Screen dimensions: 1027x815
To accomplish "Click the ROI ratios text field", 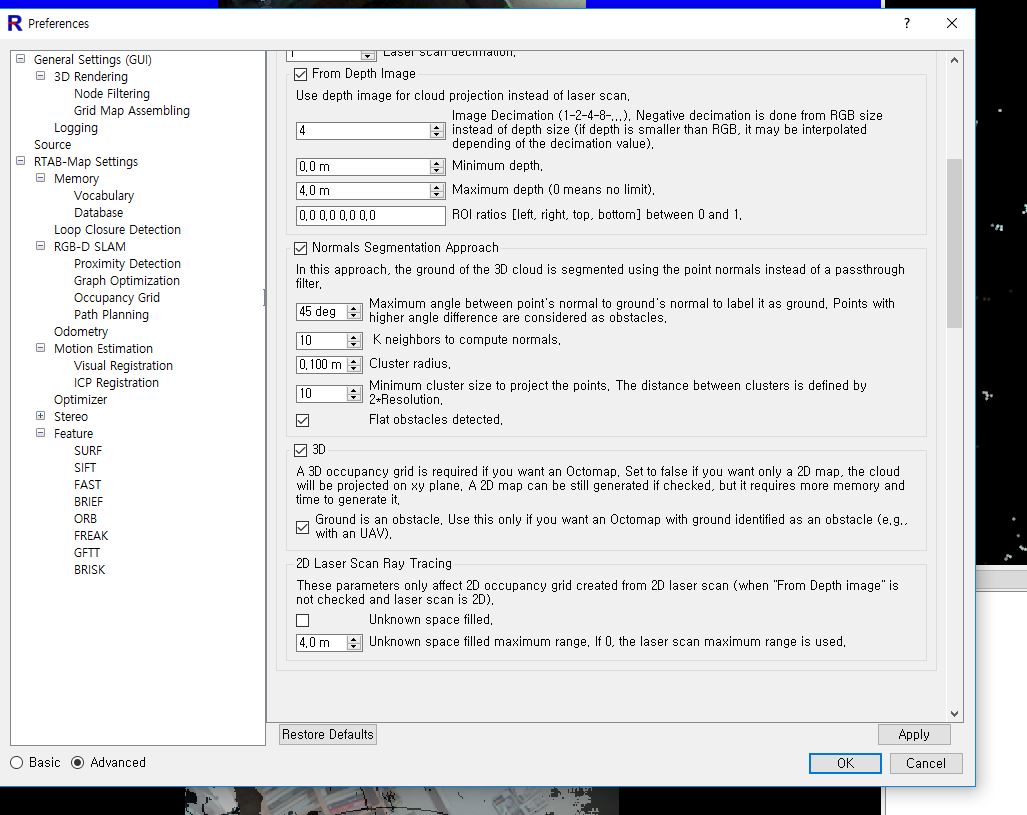I will point(370,215).
